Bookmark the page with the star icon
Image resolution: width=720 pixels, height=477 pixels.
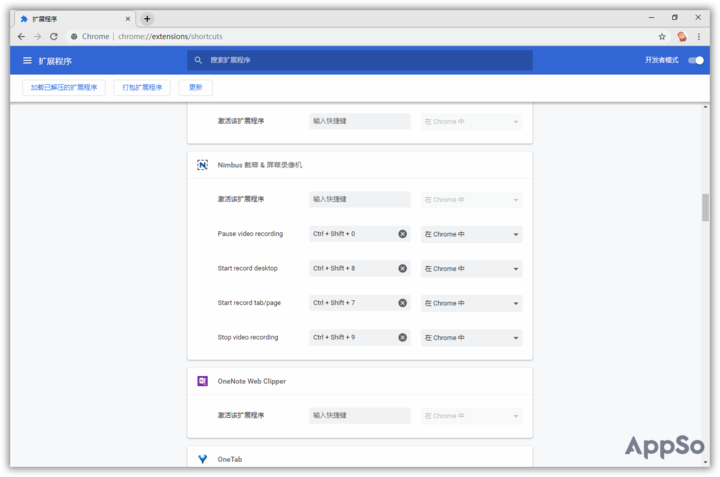pos(662,37)
